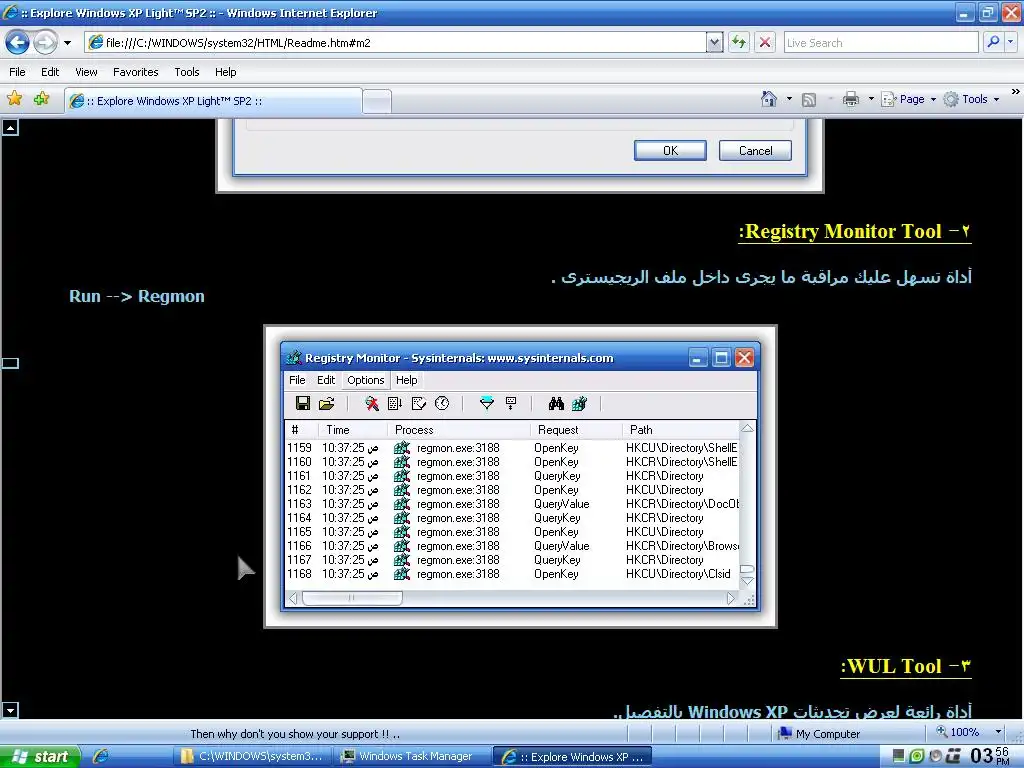The width and height of the screenshot is (1024, 768).
Task: Select row 1163 QueryValue in Registry Monitor
Action: [x=513, y=504]
